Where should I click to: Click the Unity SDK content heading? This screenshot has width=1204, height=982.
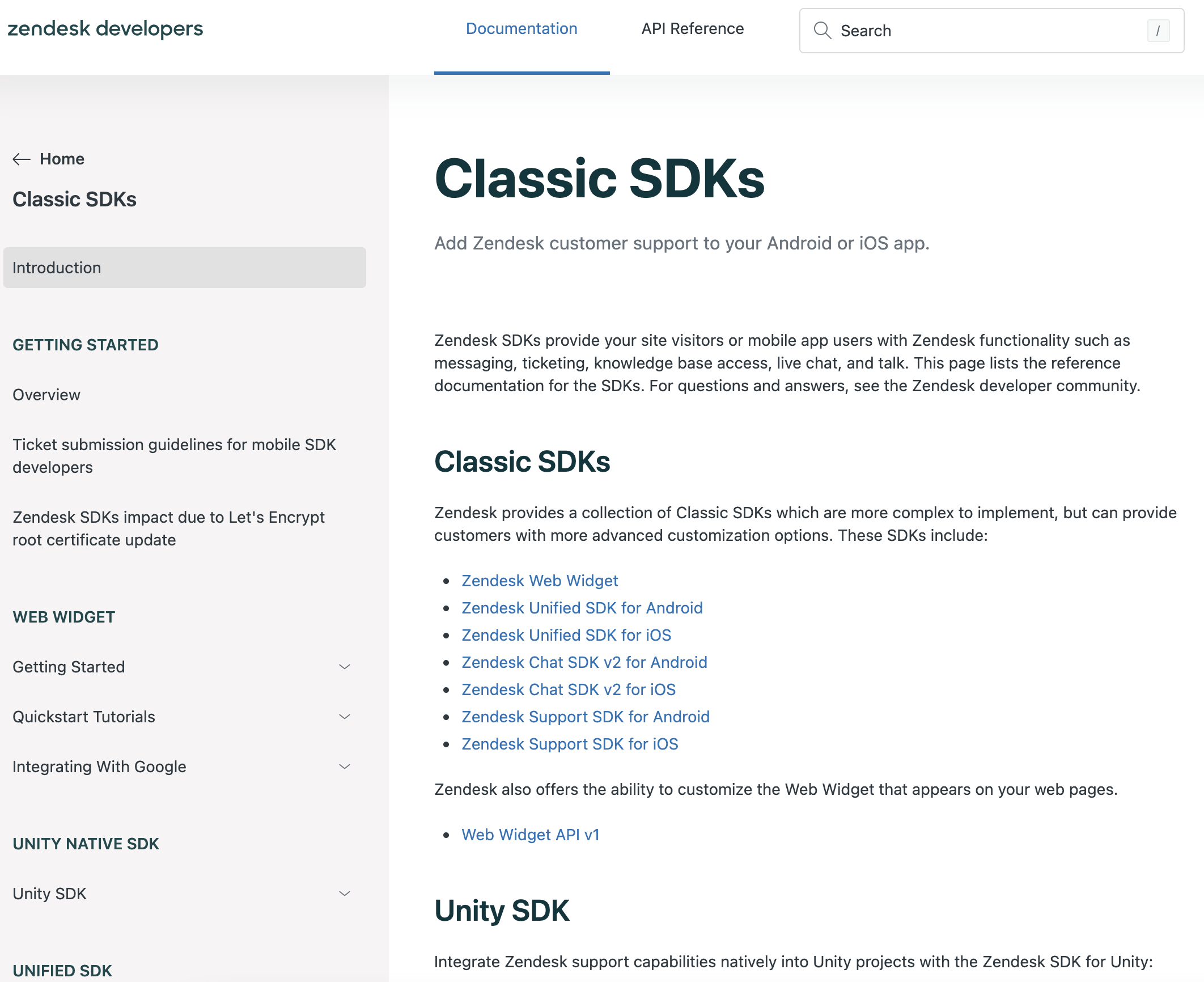[502, 911]
